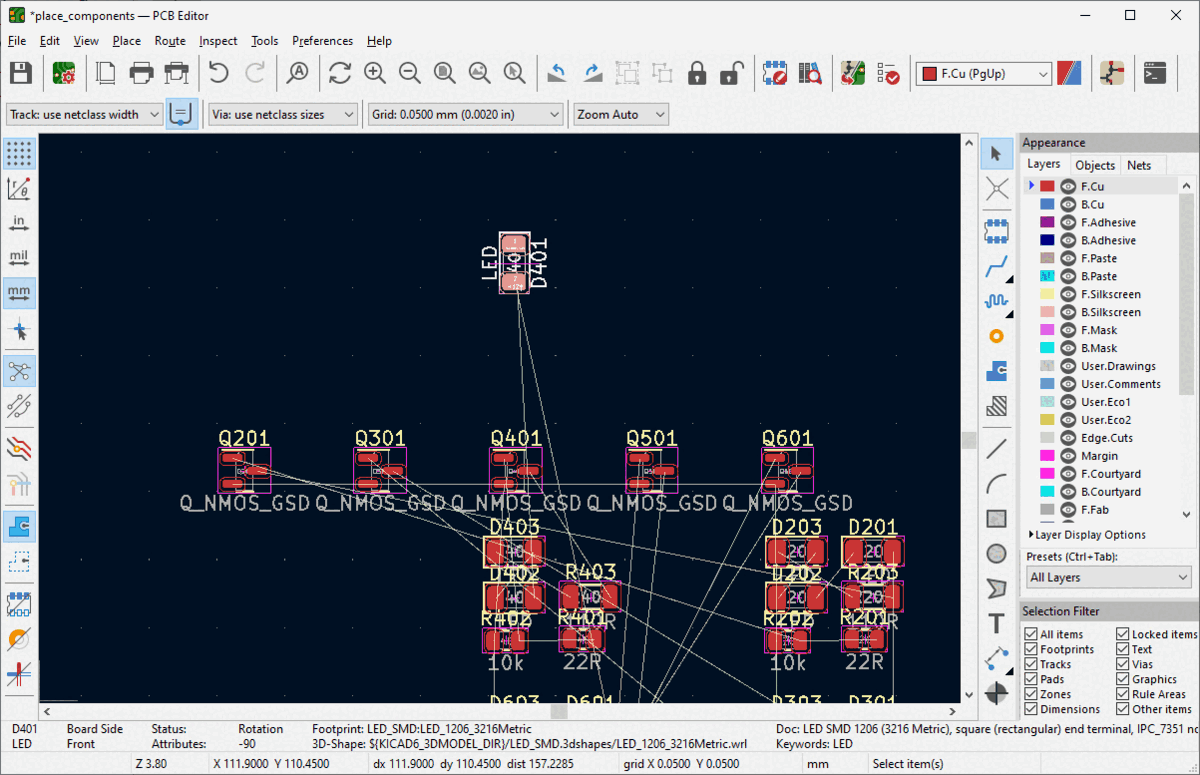
Task: Click the Unlock icon
Action: click(733, 73)
